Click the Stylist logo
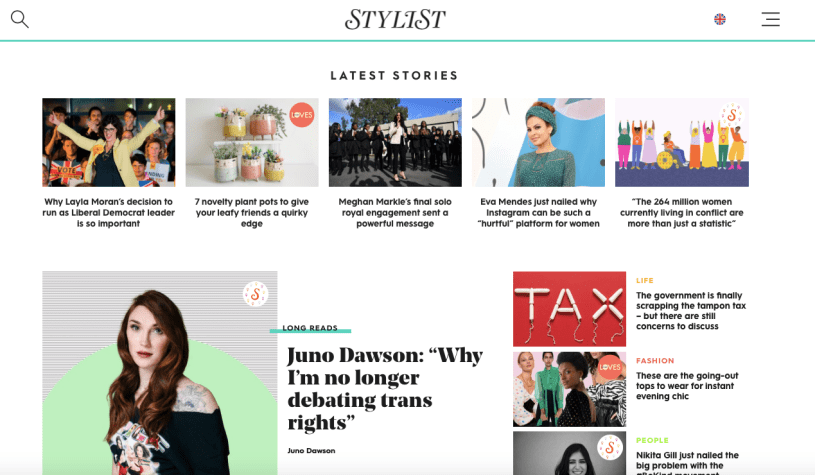The image size is (815, 475). click(395, 20)
